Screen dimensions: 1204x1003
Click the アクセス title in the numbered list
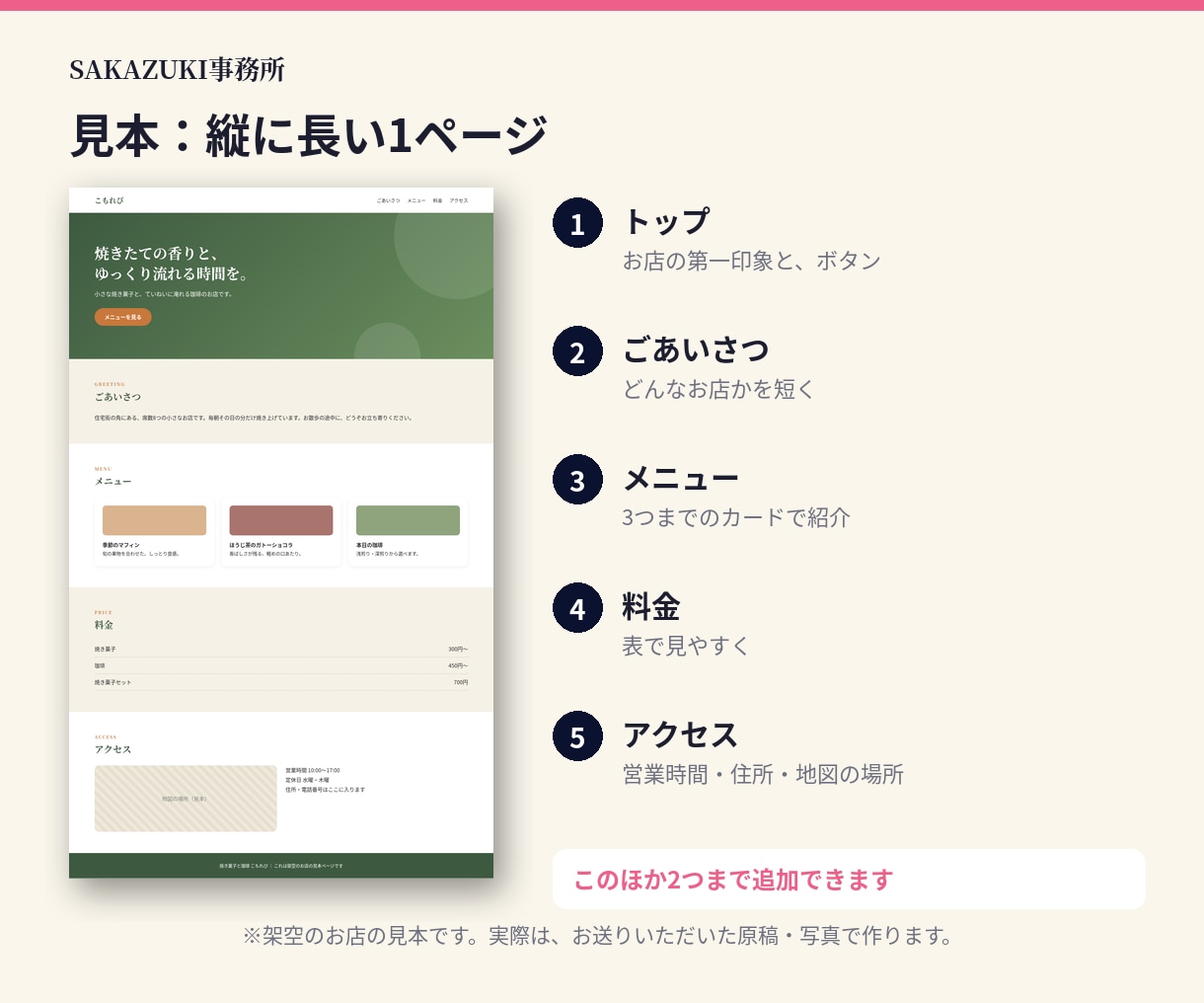click(x=680, y=734)
